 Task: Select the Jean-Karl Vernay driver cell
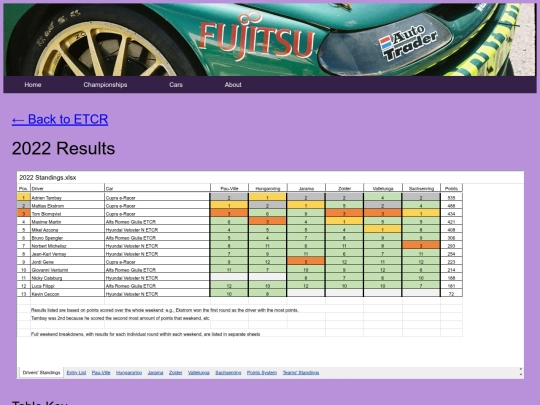68,254
